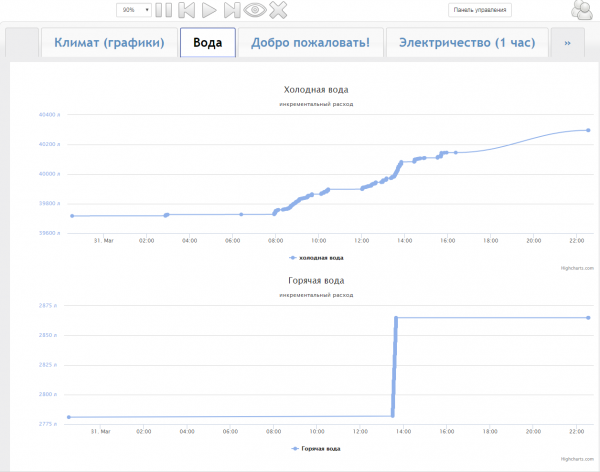The width and height of the screenshot is (600, 472).
Task: Expand more tabs with » arrow
Action: pos(567,43)
